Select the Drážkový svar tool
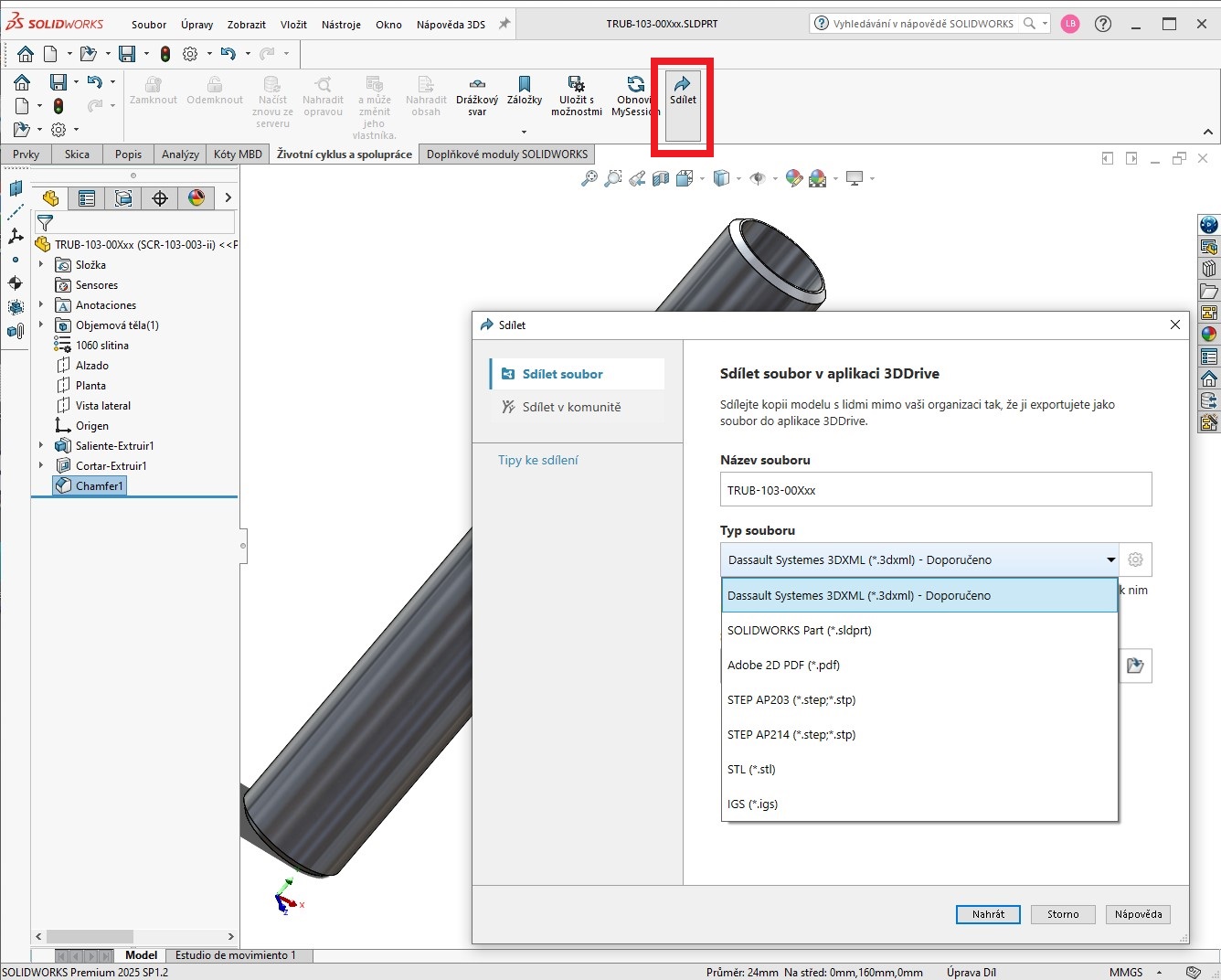The width and height of the screenshot is (1221, 980). (x=477, y=84)
